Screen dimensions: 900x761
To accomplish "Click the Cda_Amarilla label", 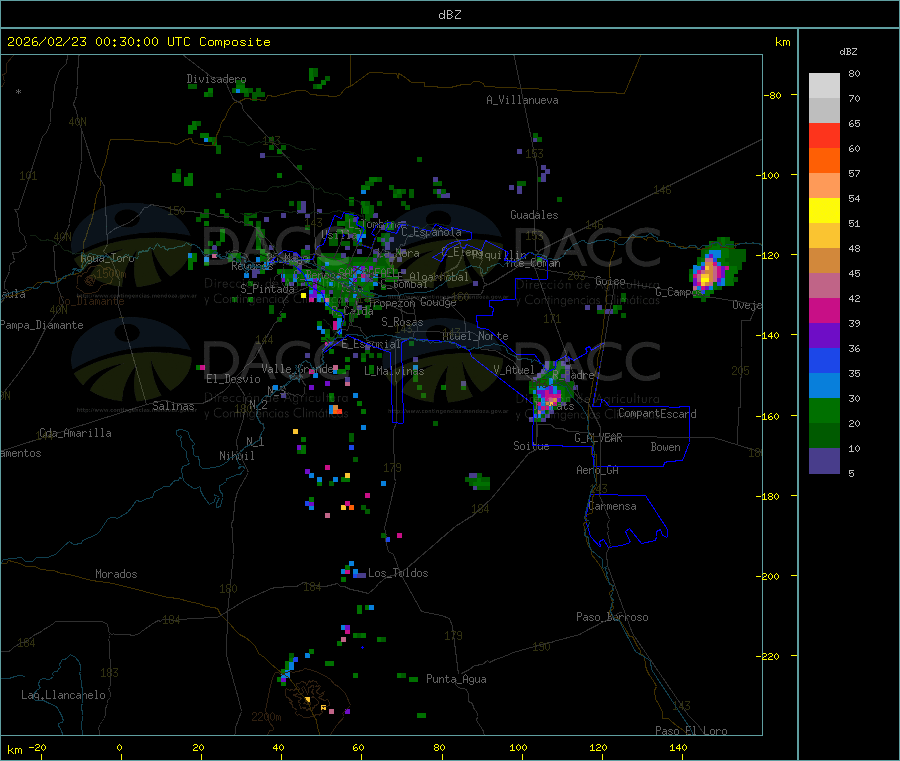I will click(x=75, y=433).
